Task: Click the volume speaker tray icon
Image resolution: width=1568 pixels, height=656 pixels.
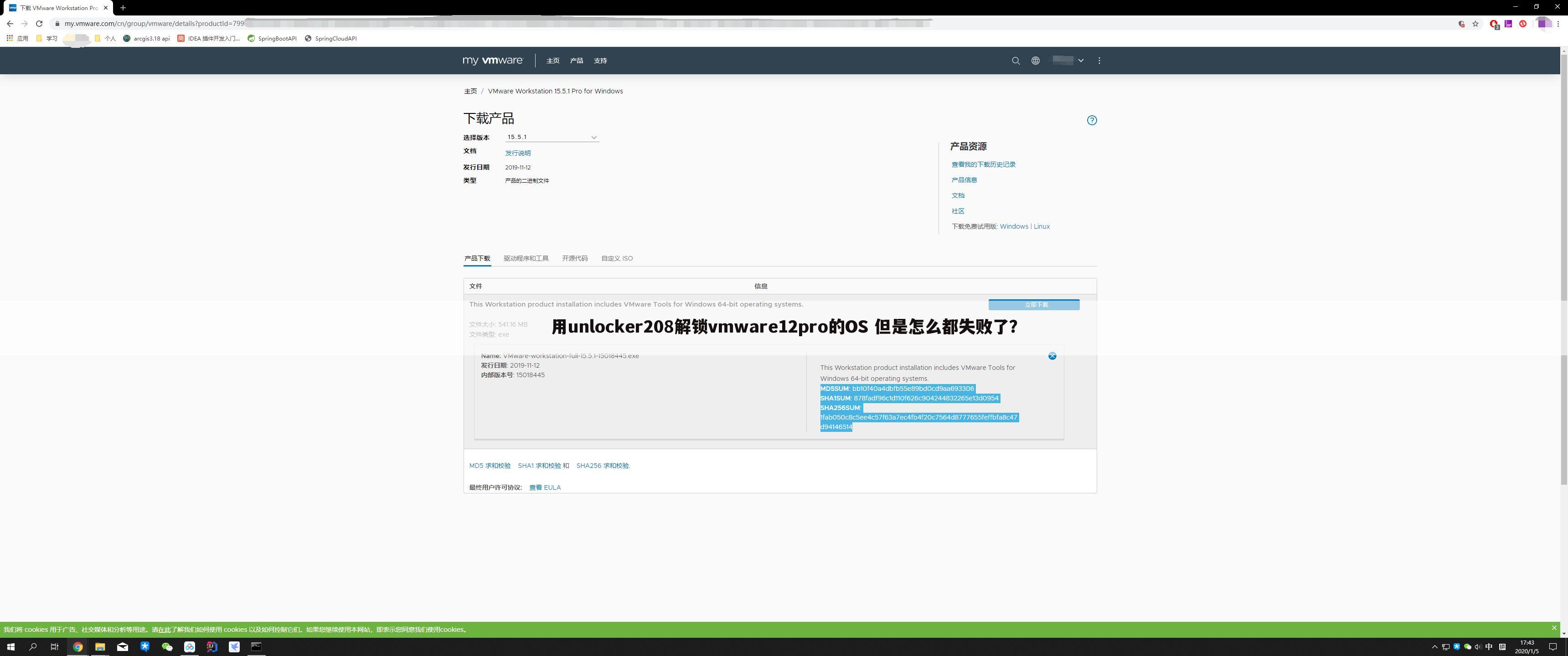Action: click(x=1478, y=647)
